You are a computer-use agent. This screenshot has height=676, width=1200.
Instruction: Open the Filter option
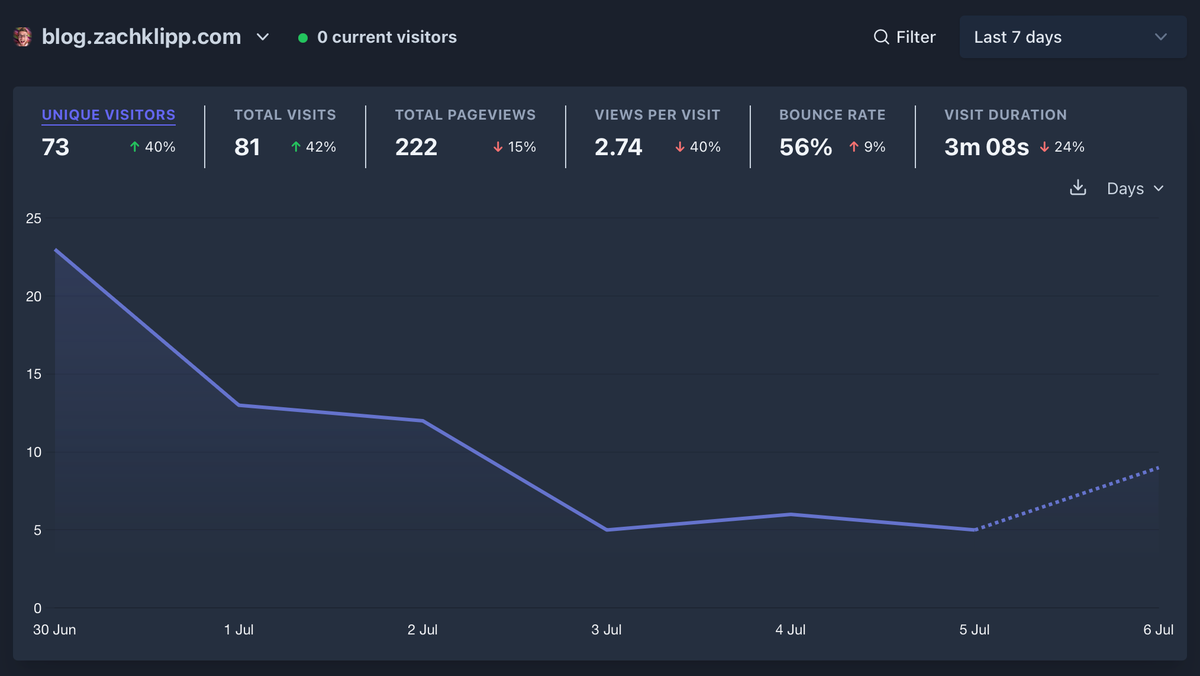coord(905,36)
